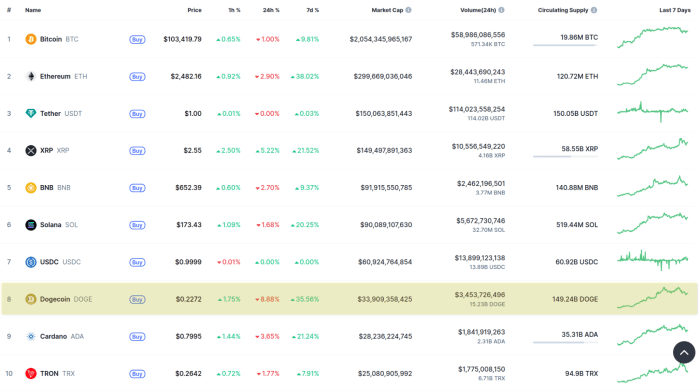Open the Bitcoin name link
Viewport: 700px width, 391px height.
[x=51, y=39]
